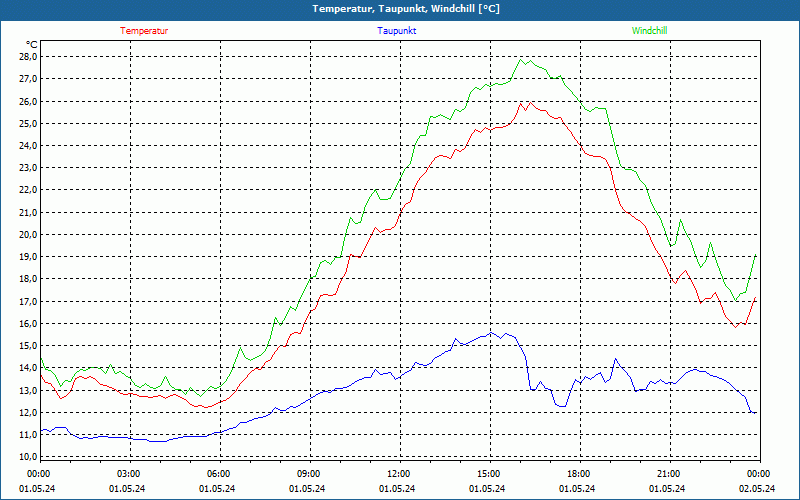Click the '12,0' y-axis value

(x=28, y=412)
